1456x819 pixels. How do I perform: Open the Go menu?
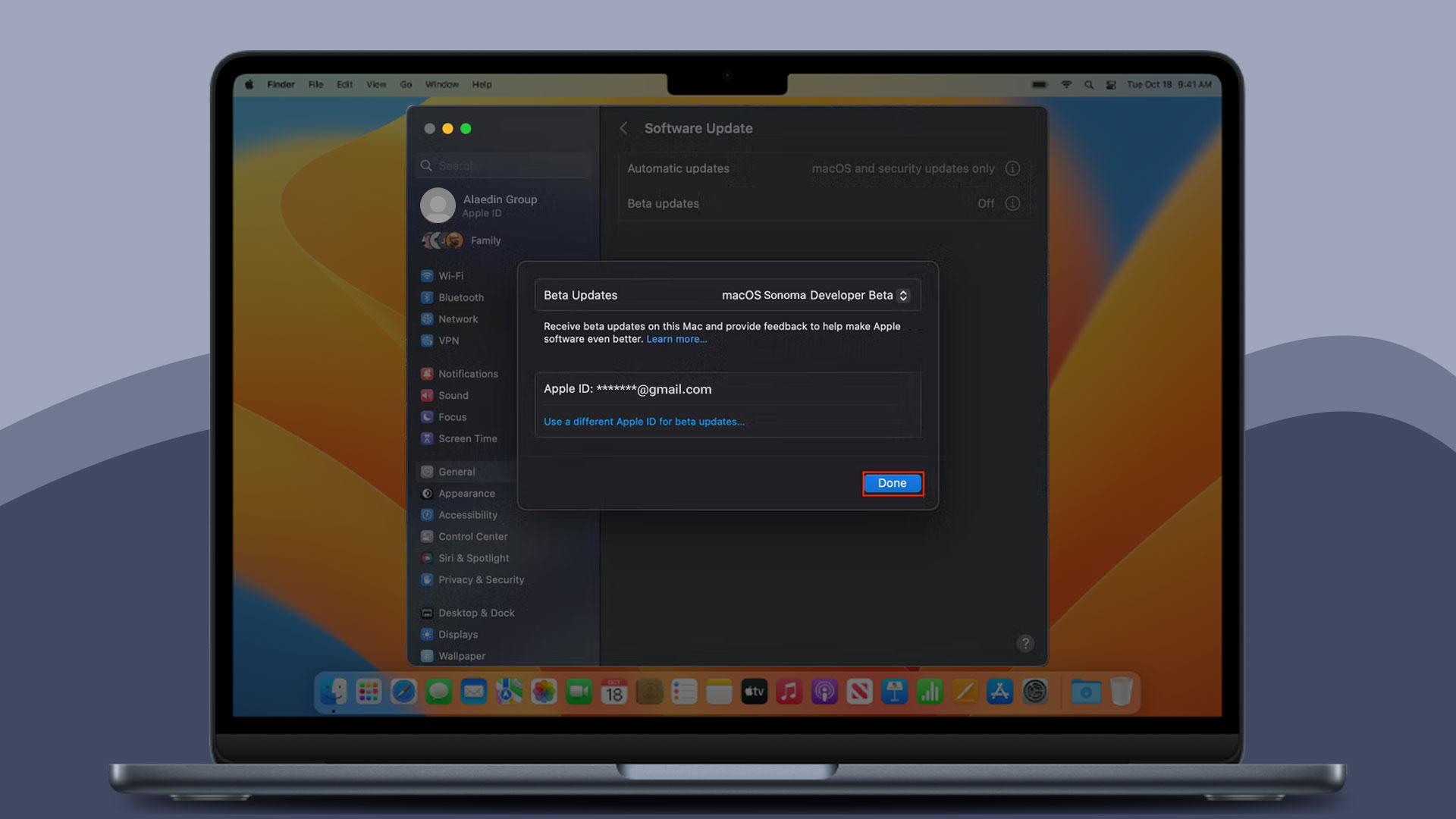pyautogui.click(x=406, y=84)
